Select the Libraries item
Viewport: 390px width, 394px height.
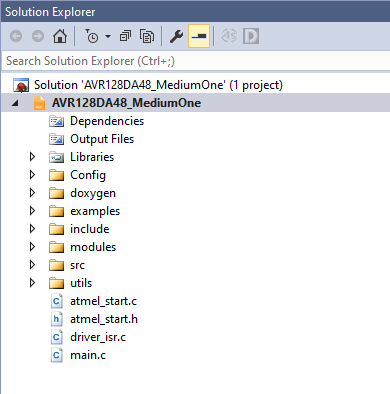point(92,157)
